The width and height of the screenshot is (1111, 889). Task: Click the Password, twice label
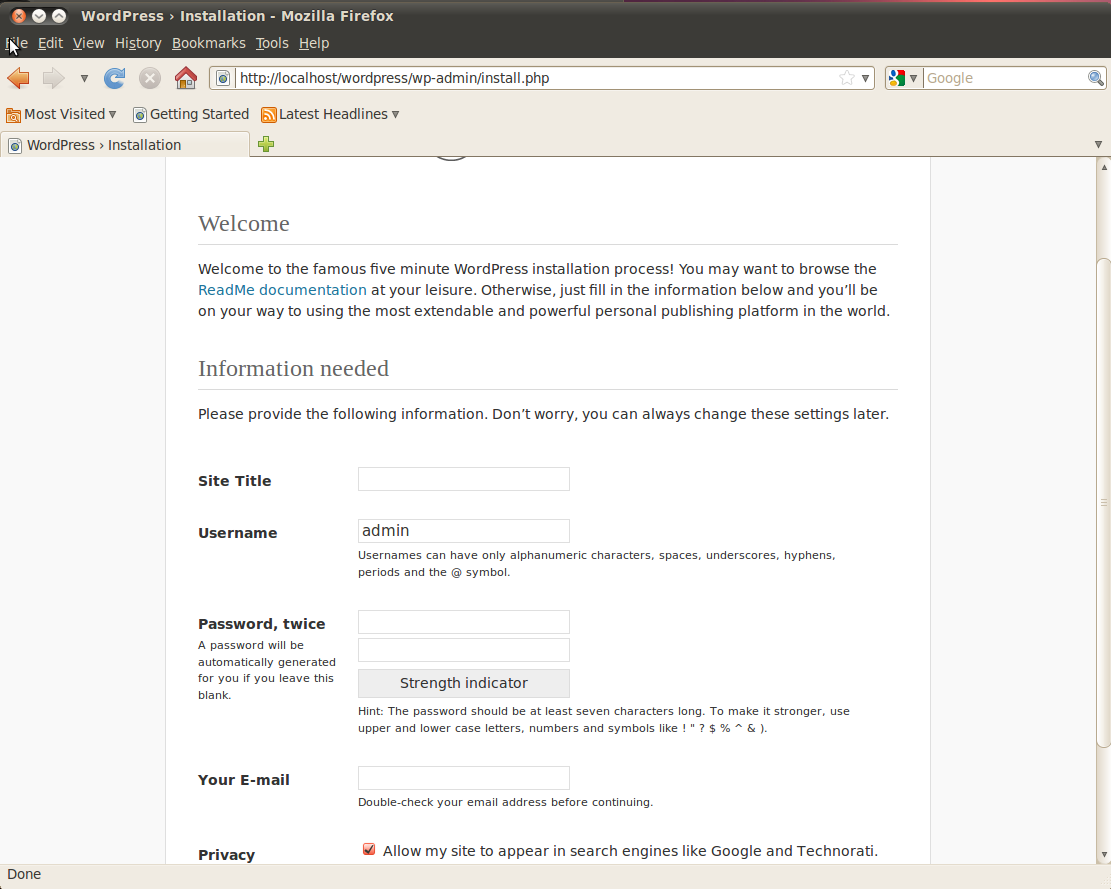(x=261, y=624)
